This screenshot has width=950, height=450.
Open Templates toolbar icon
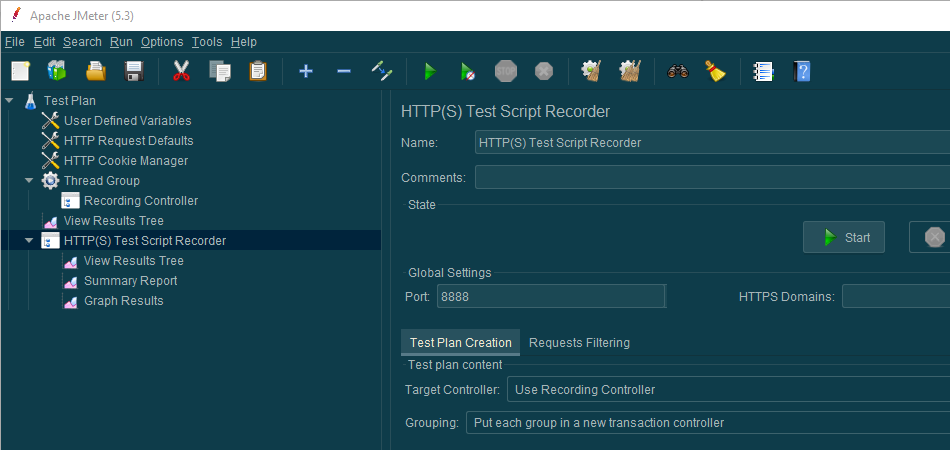[x=57, y=71]
